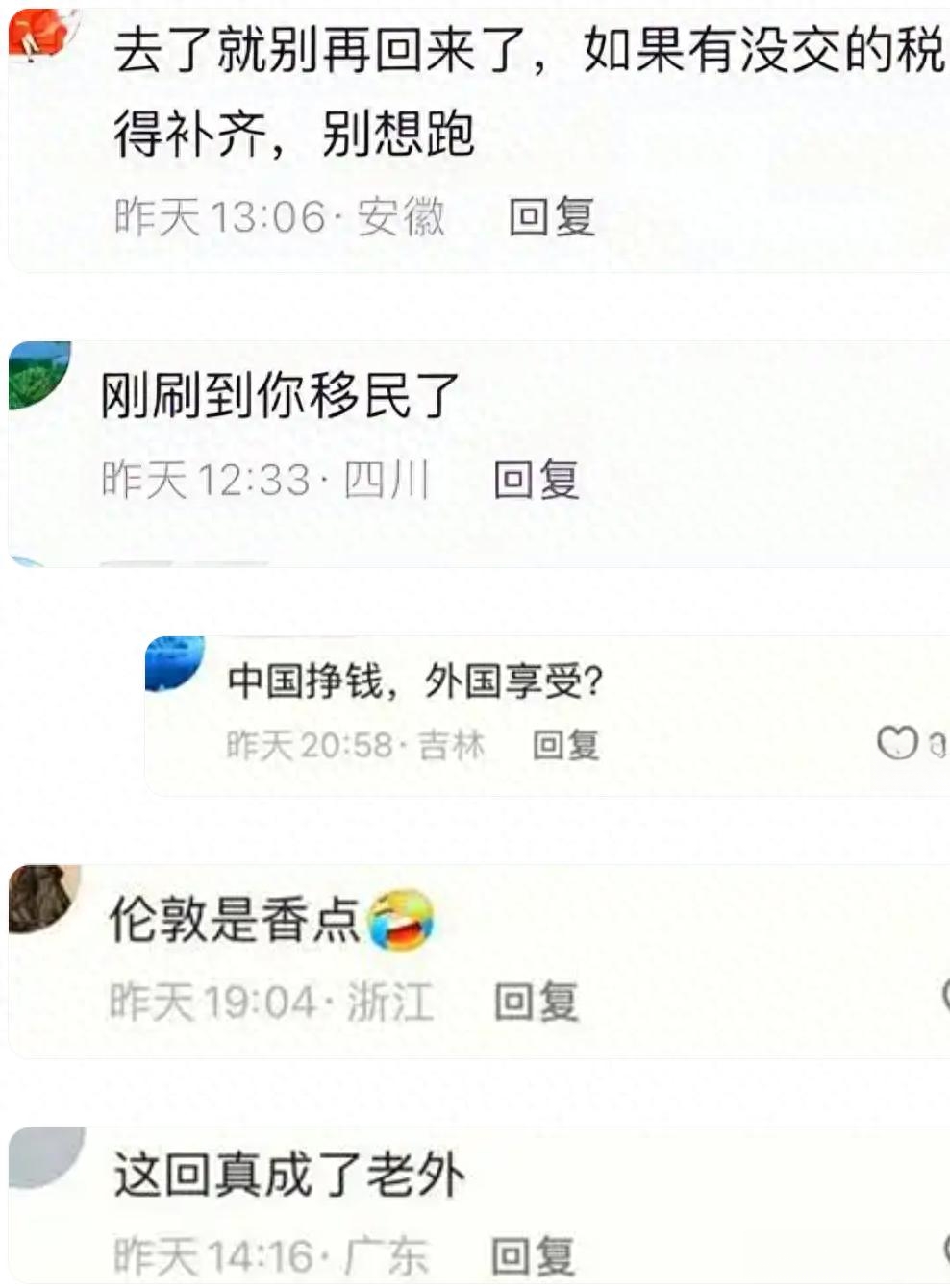Reply to the 吉林 comment via 回复
Viewport: 950px width, 1288px height.
pos(566,745)
